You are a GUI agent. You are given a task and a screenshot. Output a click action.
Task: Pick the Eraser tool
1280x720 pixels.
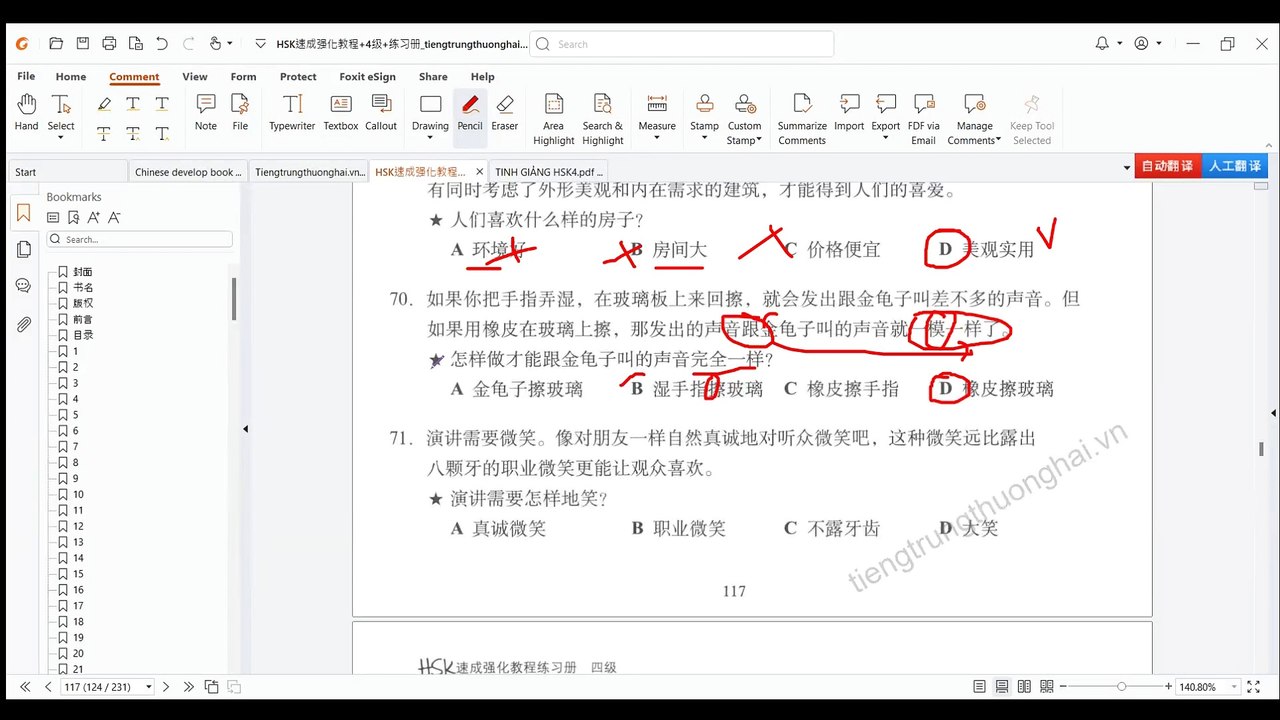[505, 112]
